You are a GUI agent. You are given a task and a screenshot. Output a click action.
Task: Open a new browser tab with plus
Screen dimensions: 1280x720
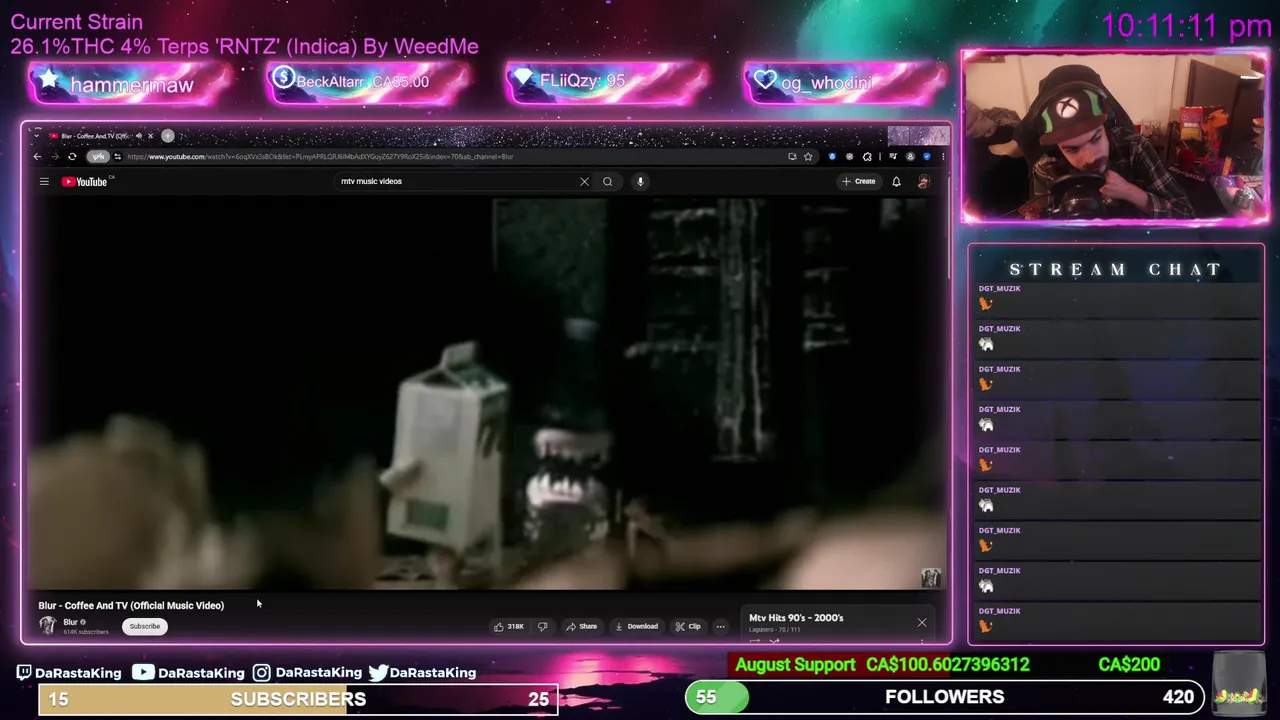click(168, 136)
